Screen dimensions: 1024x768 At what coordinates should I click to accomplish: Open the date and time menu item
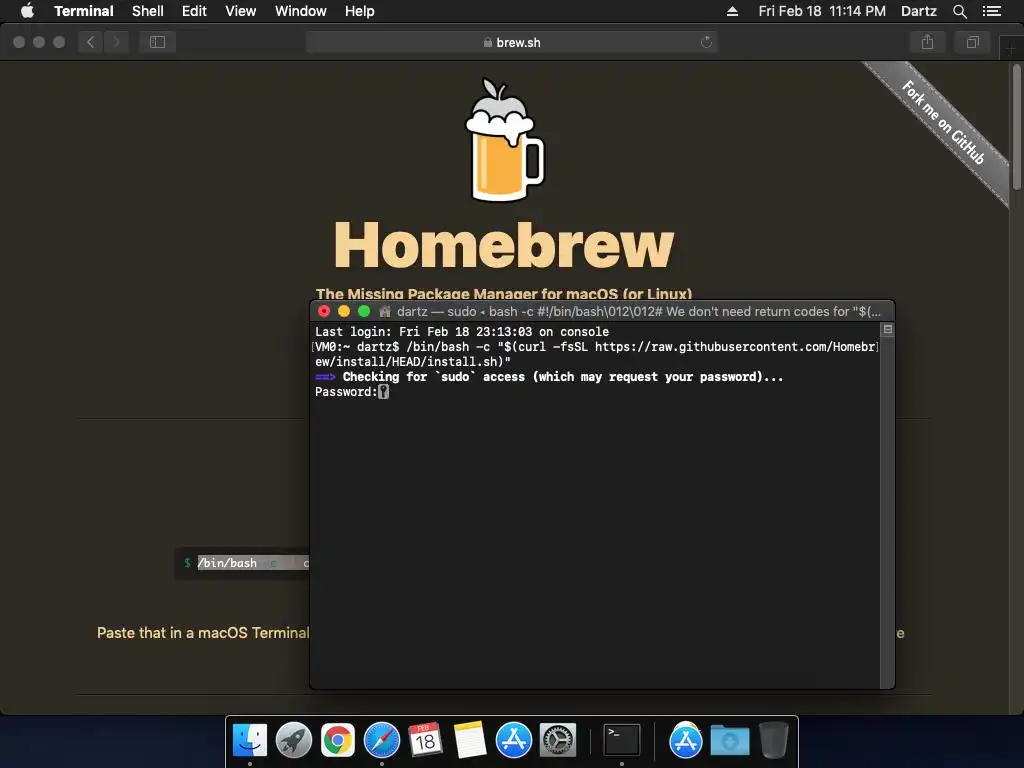(x=822, y=11)
